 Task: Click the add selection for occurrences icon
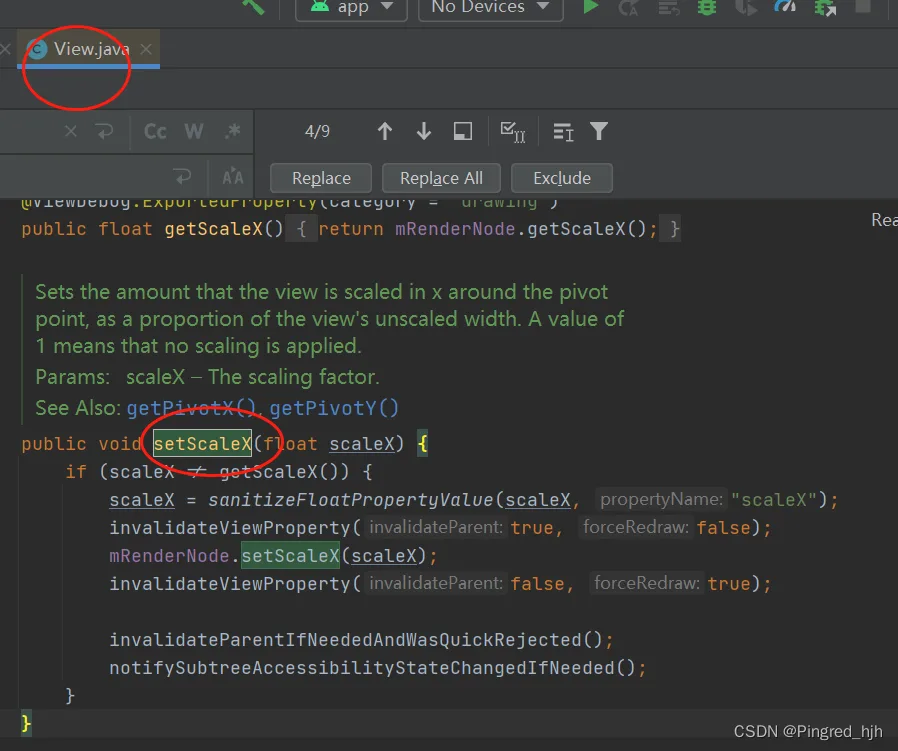[513, 132]
